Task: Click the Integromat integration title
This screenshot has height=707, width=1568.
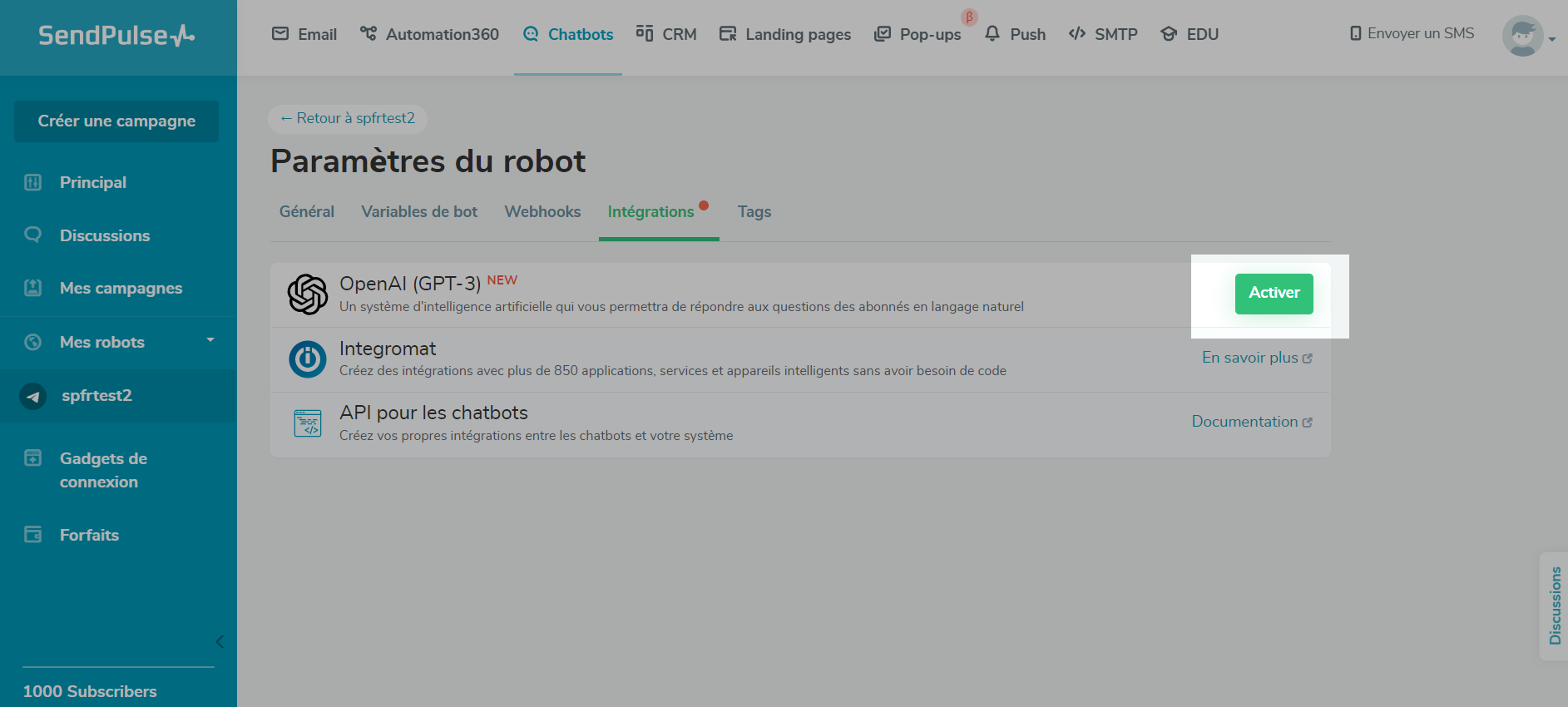Action: (388, 349)
